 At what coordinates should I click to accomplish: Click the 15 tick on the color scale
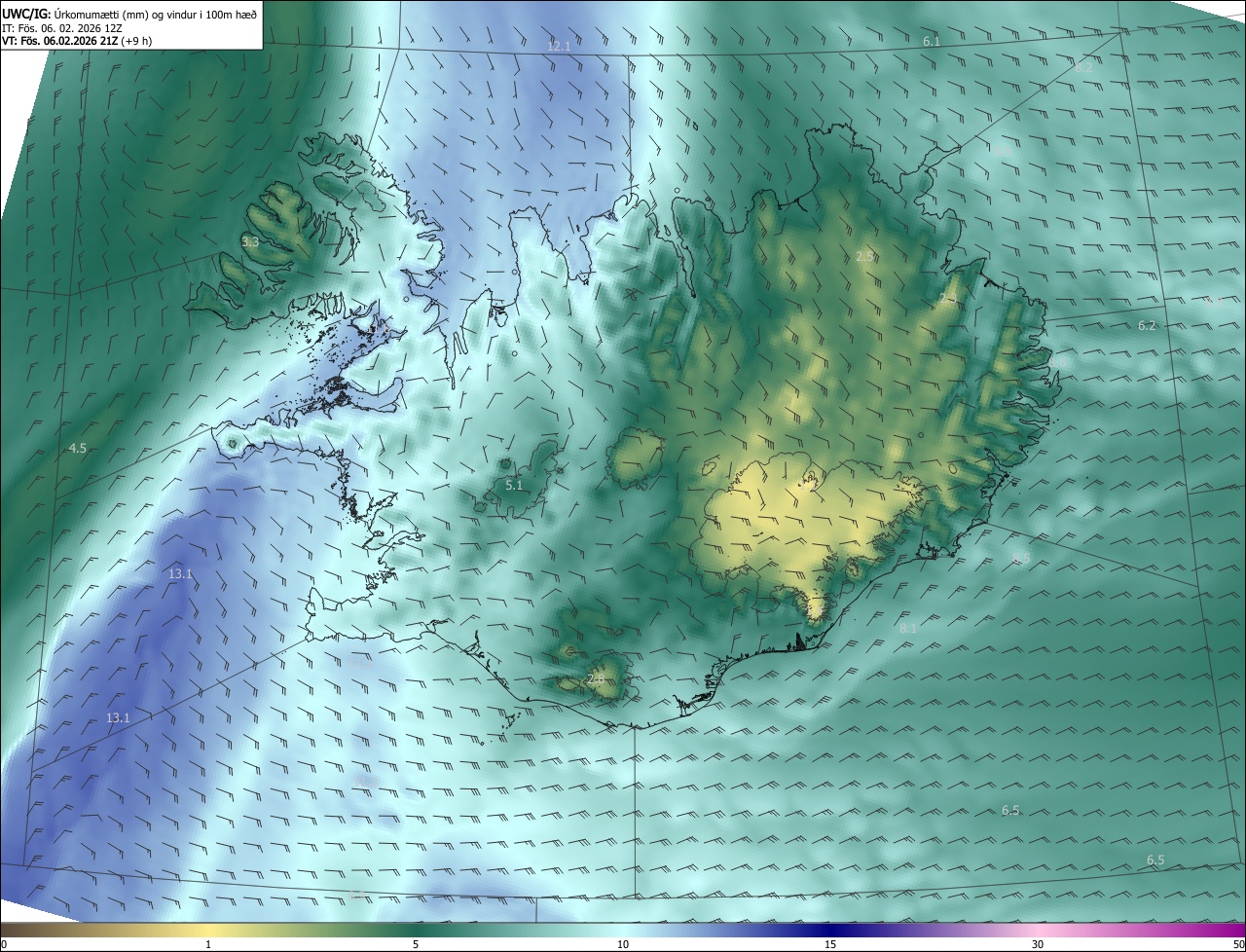click(x=830, y=945)
